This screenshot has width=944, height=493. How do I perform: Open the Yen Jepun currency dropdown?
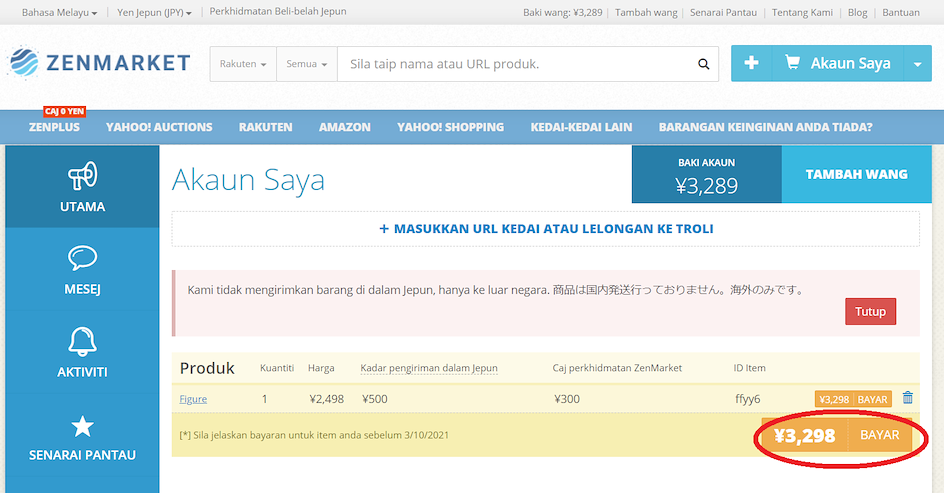coord(154,12)
